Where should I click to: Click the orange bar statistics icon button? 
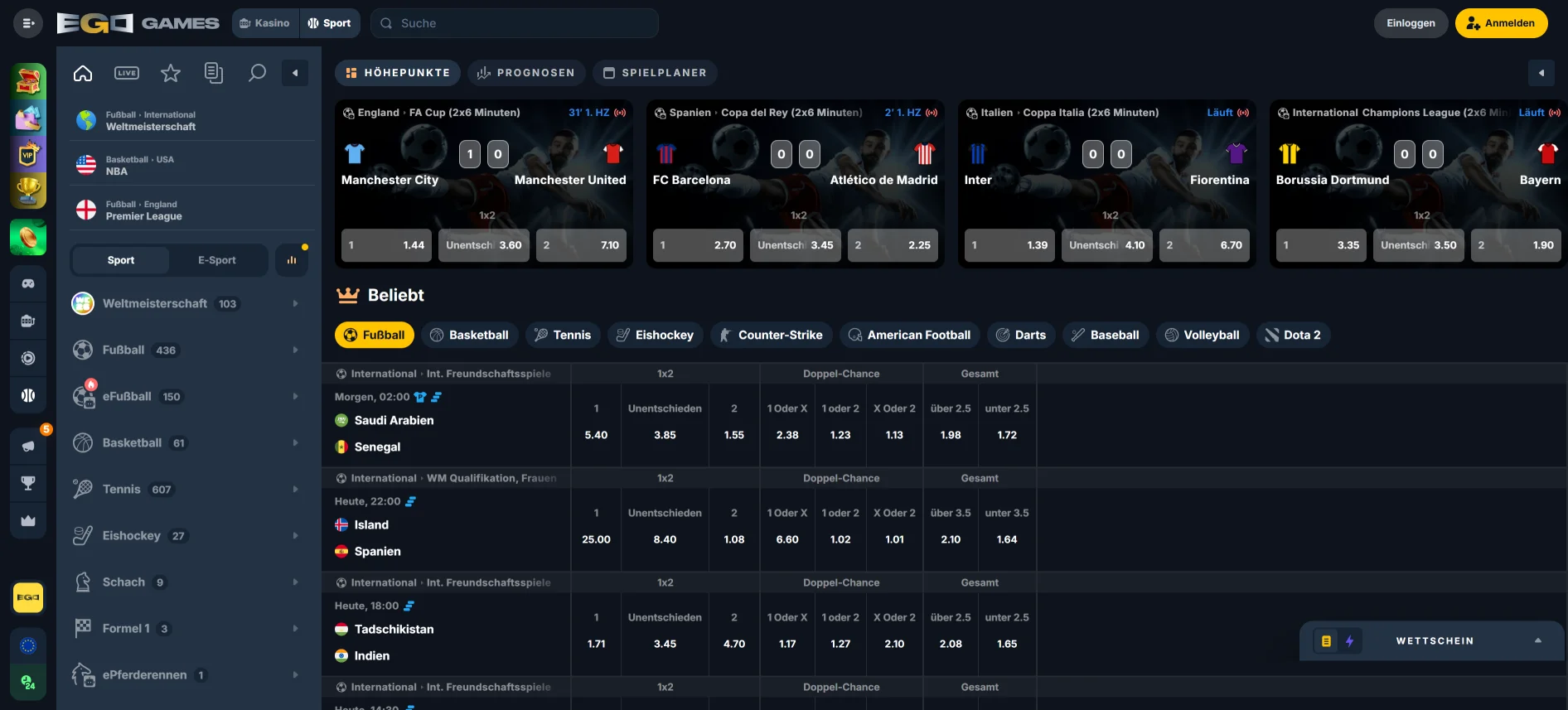click(x=292, y=260)
